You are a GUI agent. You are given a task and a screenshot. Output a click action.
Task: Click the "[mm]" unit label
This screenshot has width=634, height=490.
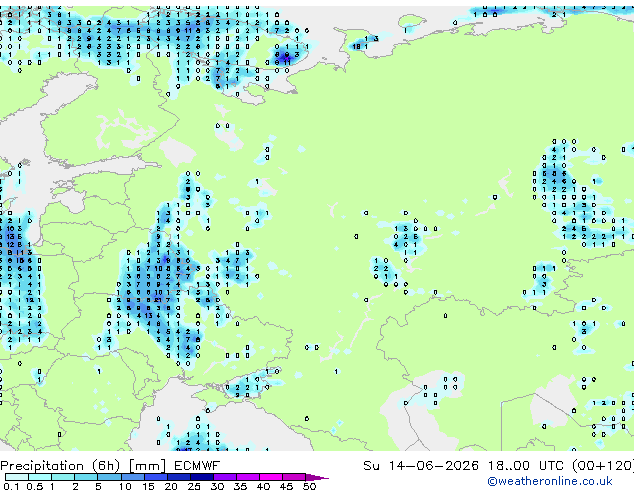(147, 466)
